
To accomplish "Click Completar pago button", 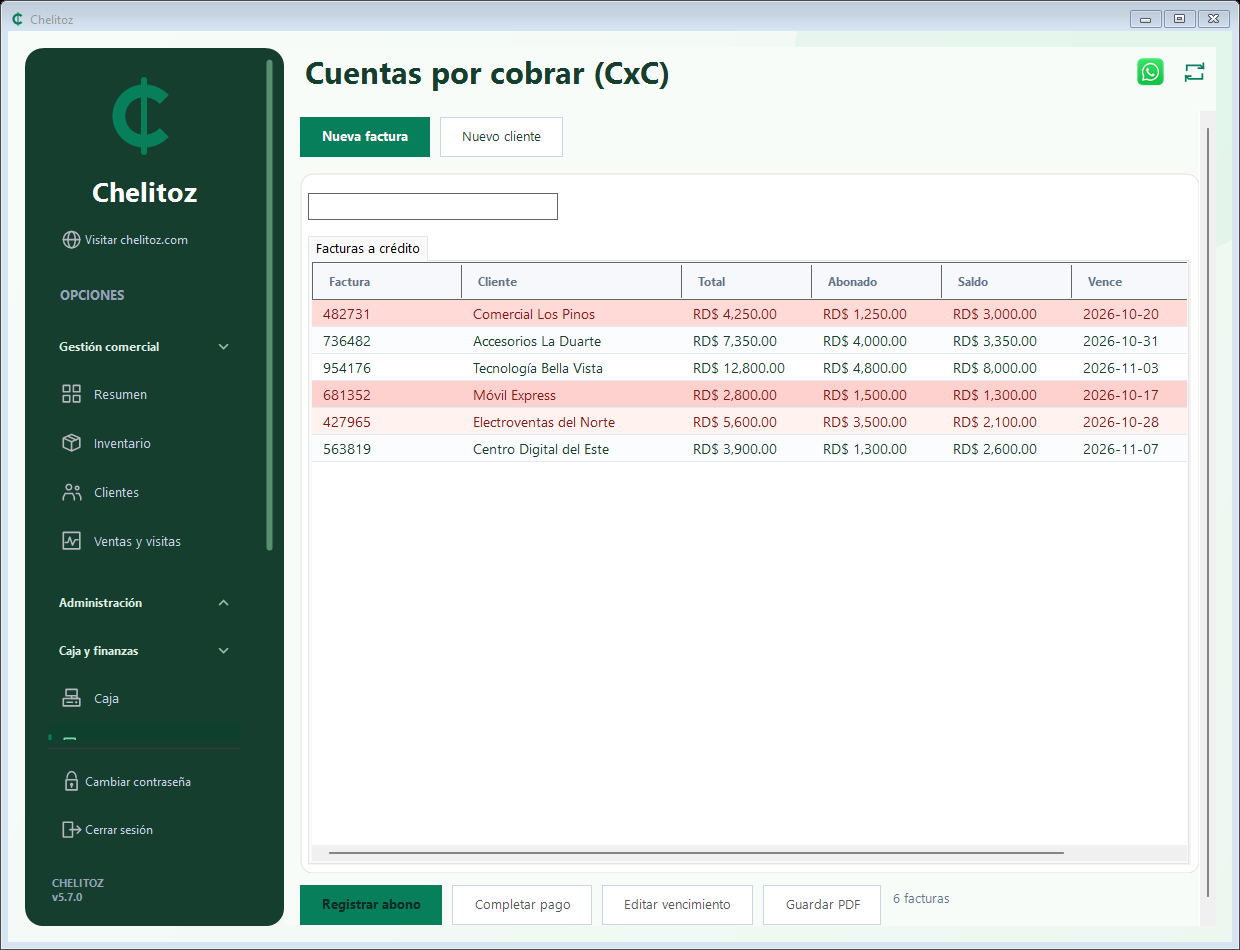I will tap(522, 905).
